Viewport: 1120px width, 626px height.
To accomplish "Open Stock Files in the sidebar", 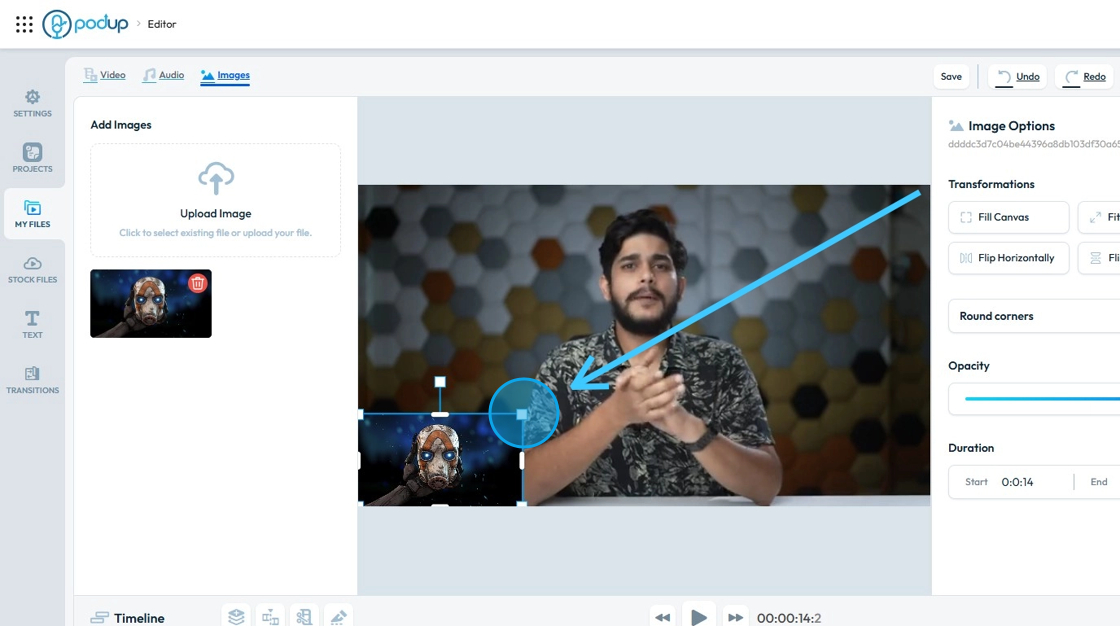I will tap(32, 270).
